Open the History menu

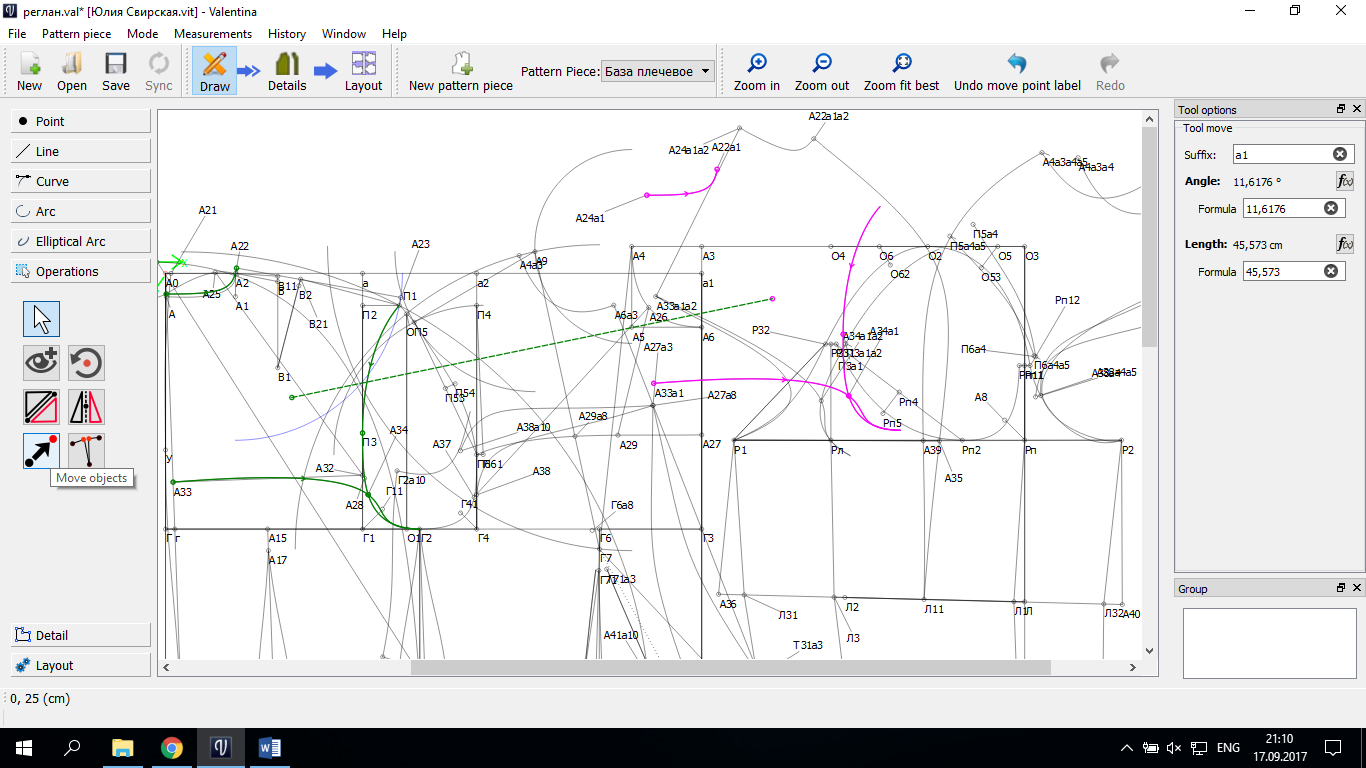(287, 33)
